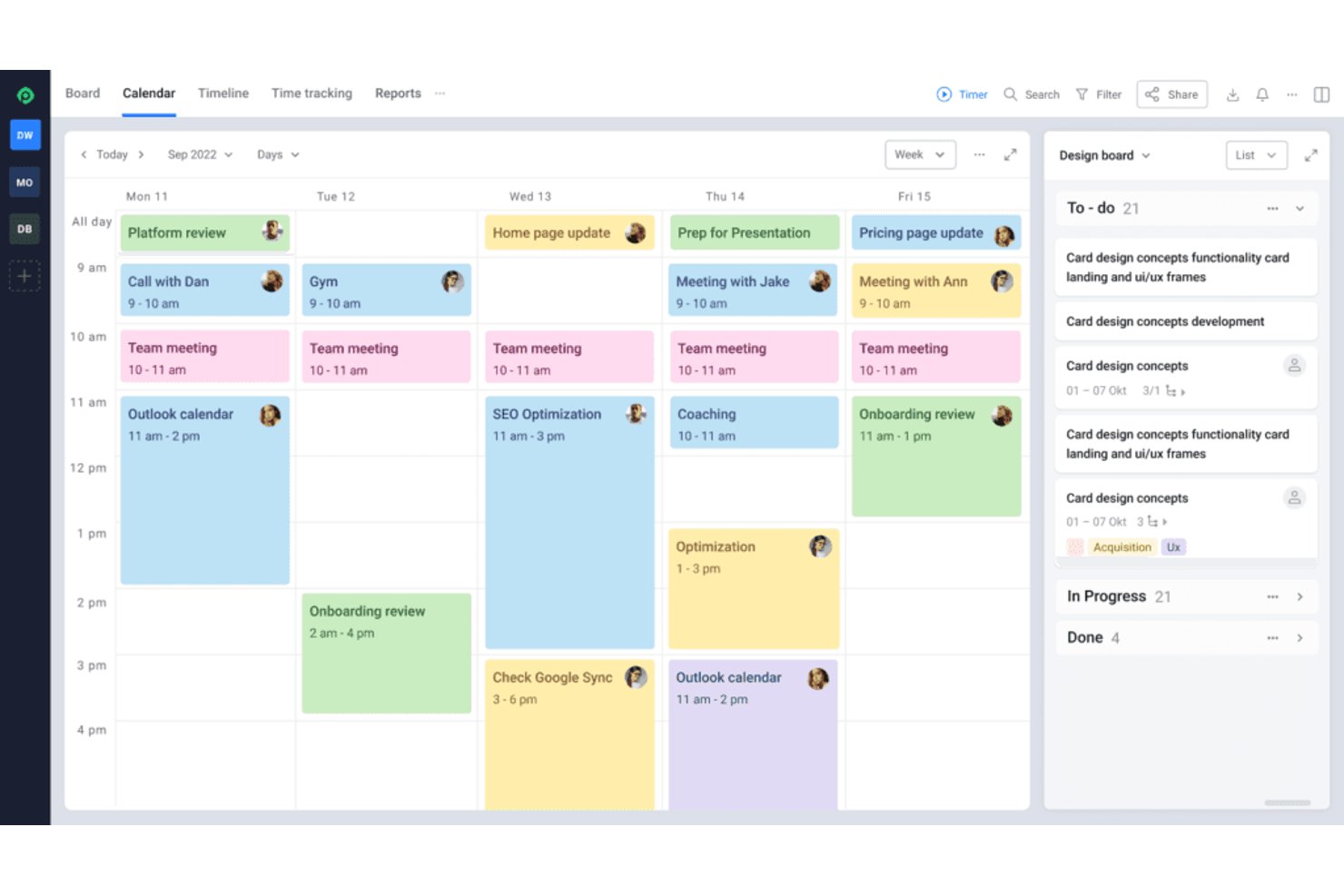Open notifications bell
Screen dimensions: 1344x896
tap(1262, 94)
